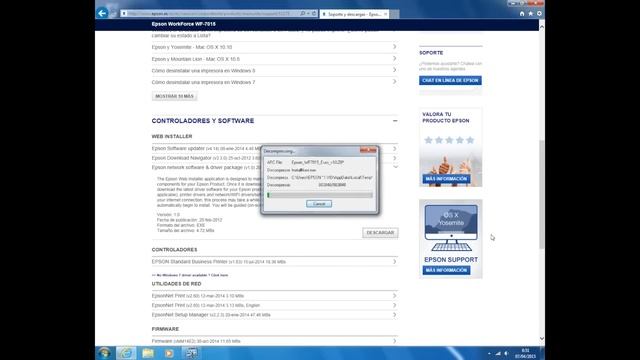
Task: Click scrollbar up arrow
Action: (542, 27)
